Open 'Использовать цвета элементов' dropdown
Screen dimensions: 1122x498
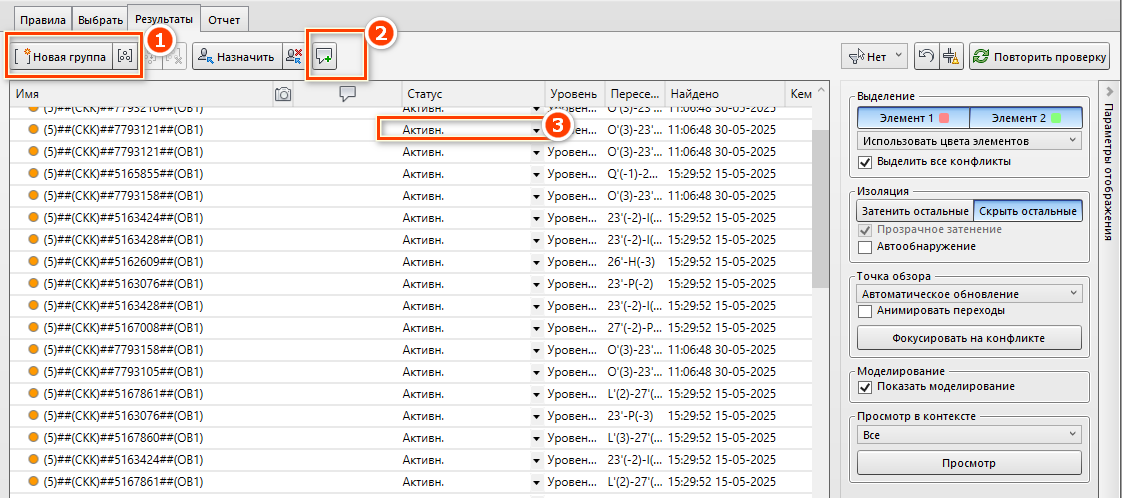coord(969,142)
